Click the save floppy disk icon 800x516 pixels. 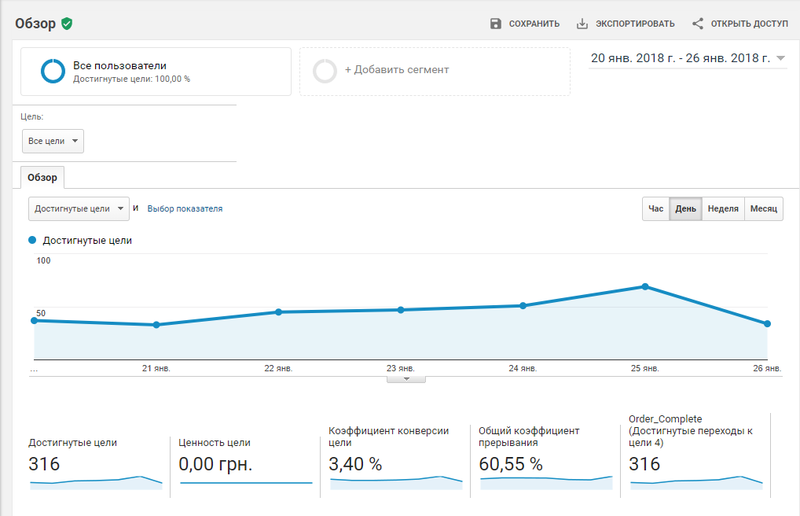click(495, 23)
